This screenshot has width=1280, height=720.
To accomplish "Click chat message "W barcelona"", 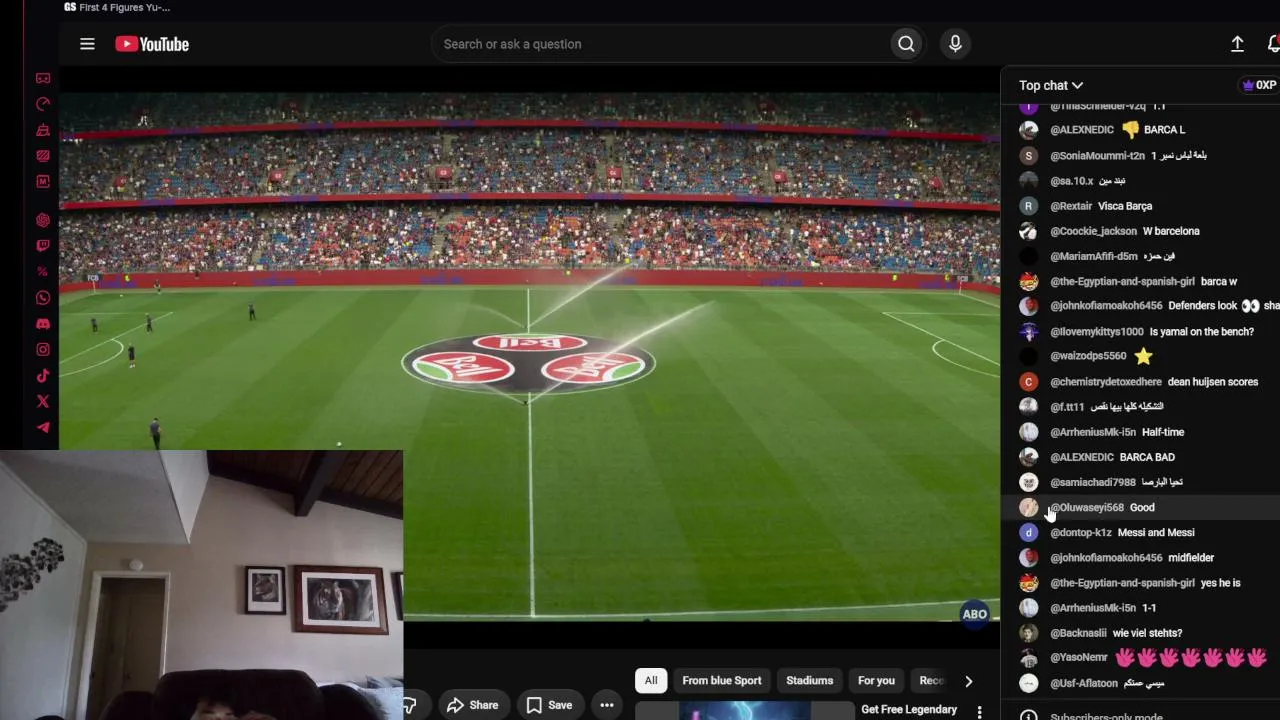I will point(1171,231).
